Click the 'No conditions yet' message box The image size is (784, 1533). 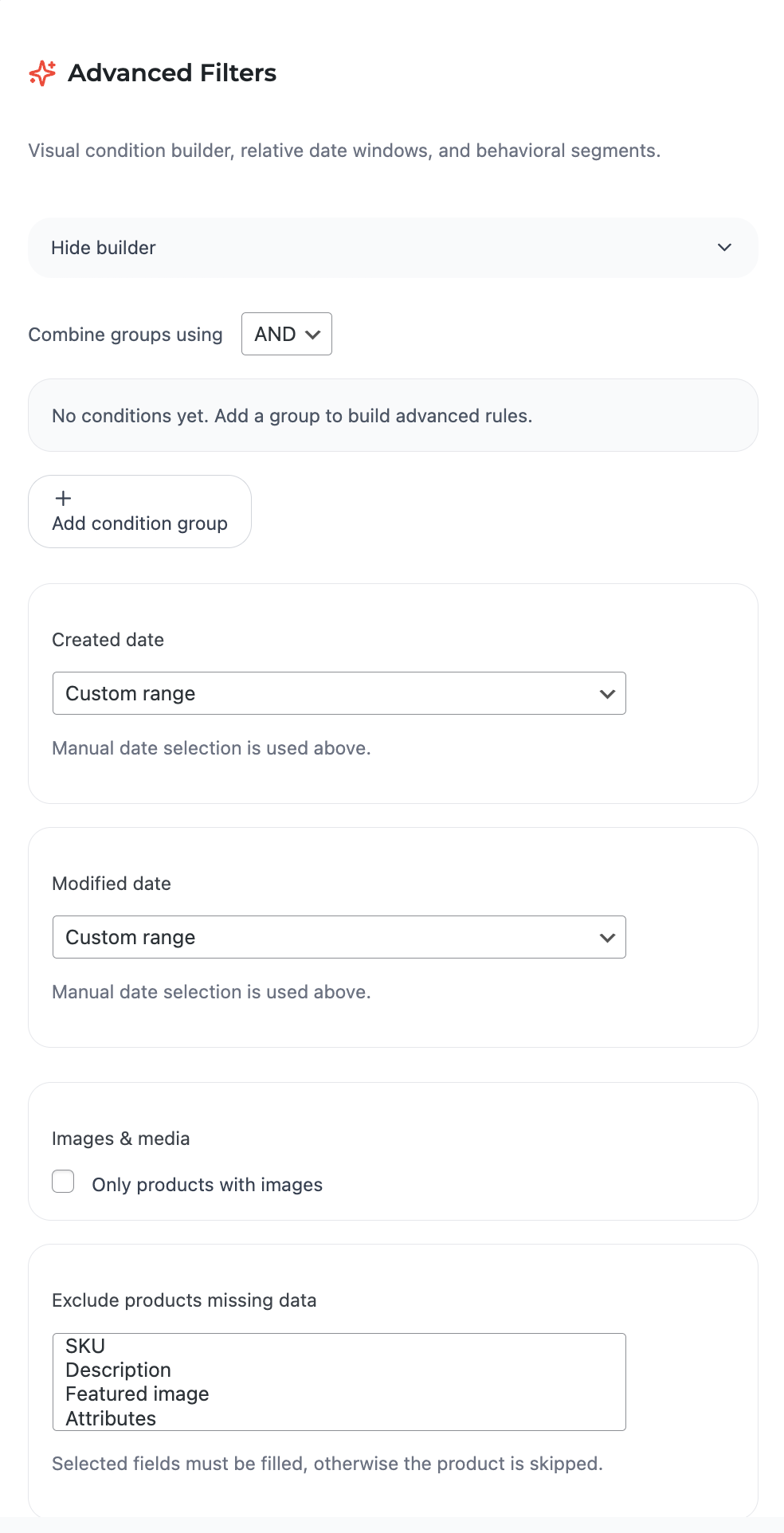392,416
